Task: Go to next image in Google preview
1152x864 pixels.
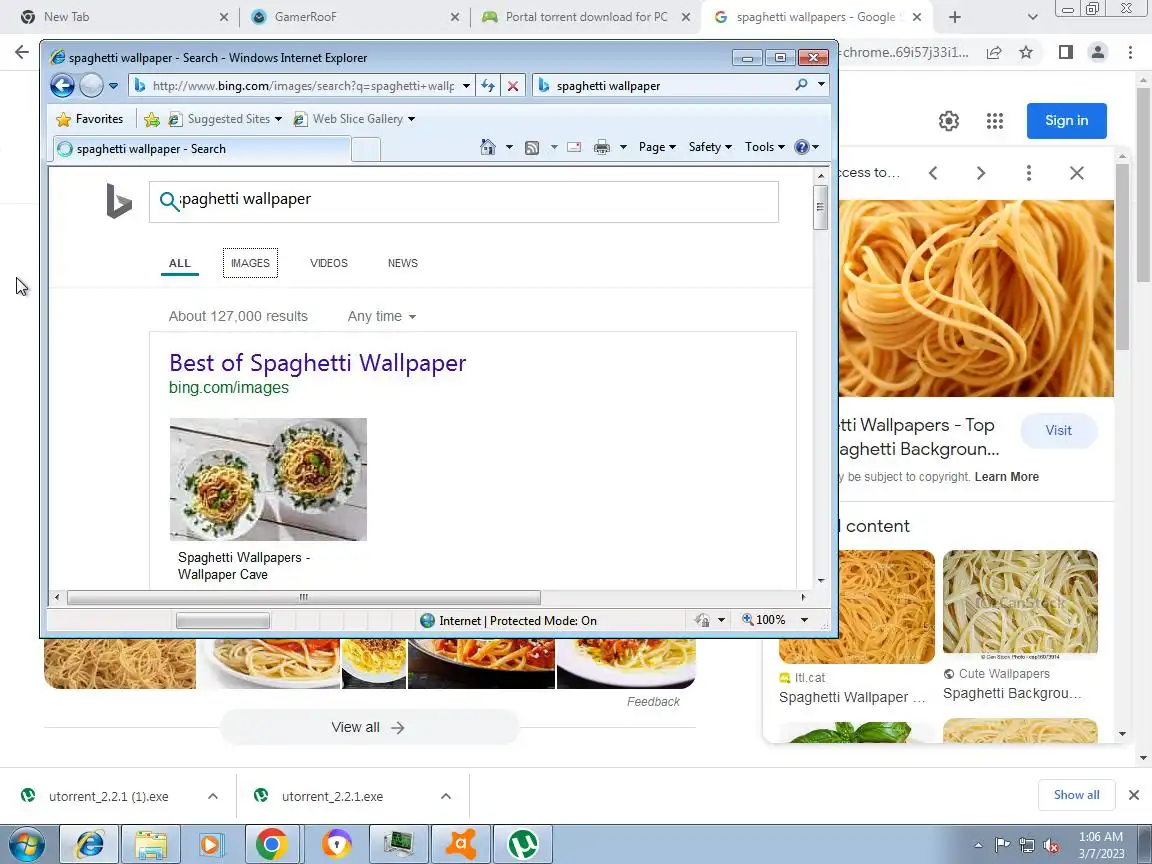Action: click(981, 173)
